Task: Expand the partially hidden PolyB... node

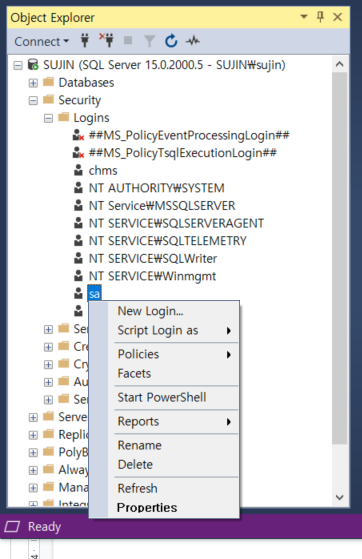Action: pos(33,452)
